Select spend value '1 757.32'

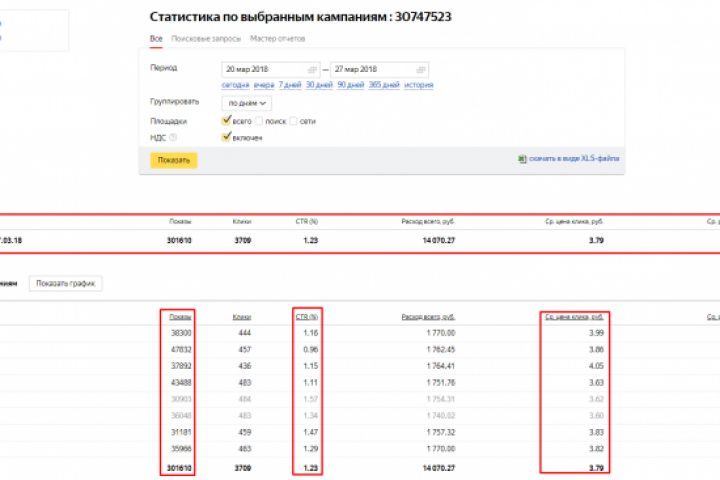coord(441,432)
